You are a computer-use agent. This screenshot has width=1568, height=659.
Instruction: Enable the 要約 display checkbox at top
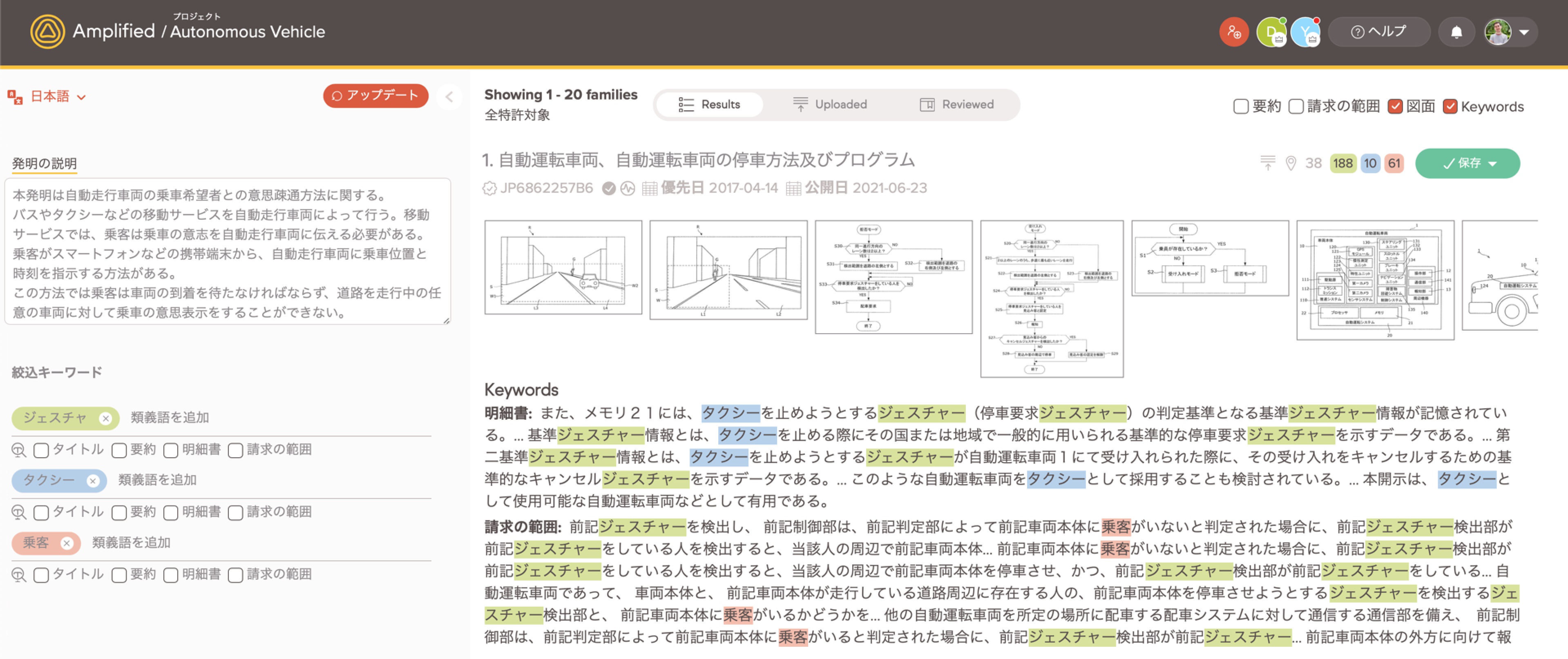pos(1240,107)
